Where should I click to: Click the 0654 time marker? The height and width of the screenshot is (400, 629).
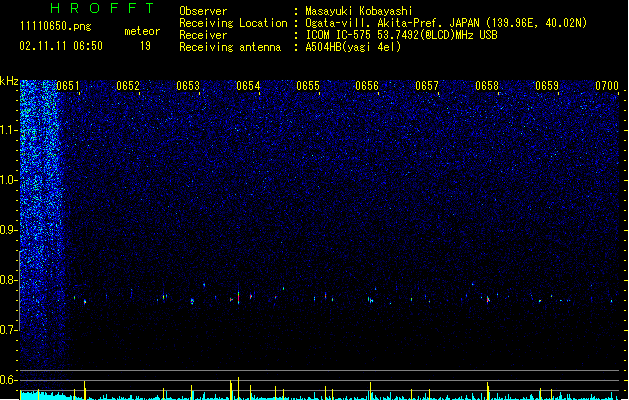coord(248,86)
